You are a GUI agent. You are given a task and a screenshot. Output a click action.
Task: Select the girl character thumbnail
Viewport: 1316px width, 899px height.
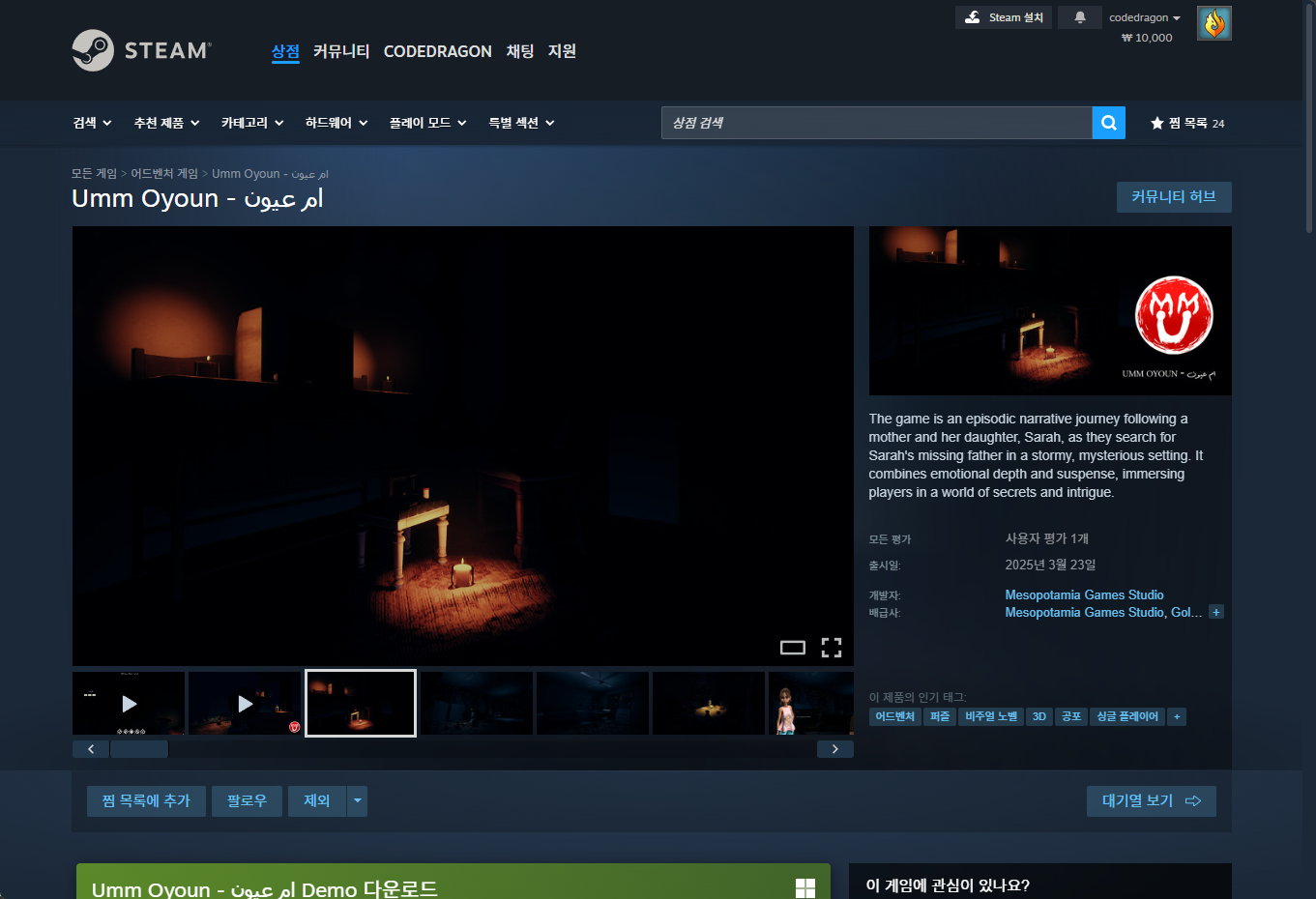tap(811, 703)
